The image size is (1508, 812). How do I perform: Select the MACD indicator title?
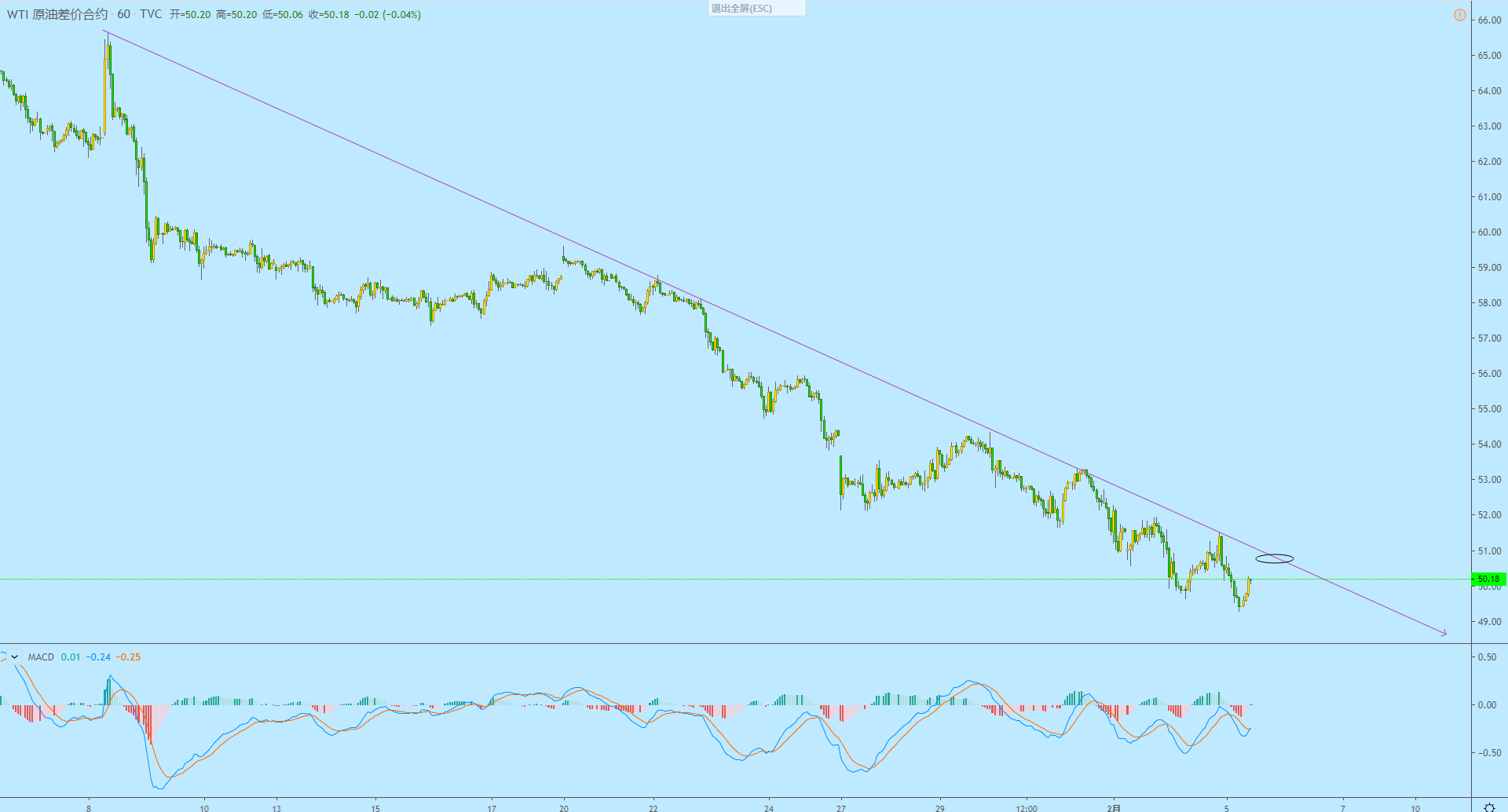point(41,657)
